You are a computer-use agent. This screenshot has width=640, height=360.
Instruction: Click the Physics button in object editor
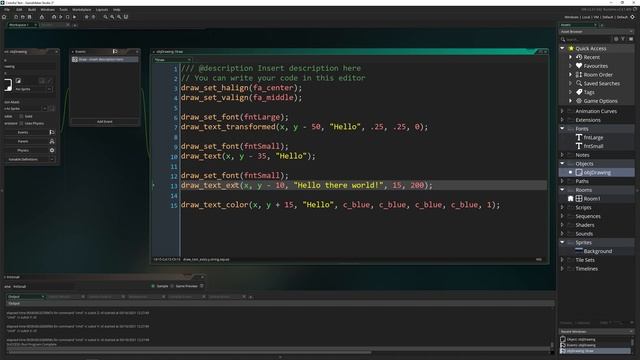(x=23, y=150)
